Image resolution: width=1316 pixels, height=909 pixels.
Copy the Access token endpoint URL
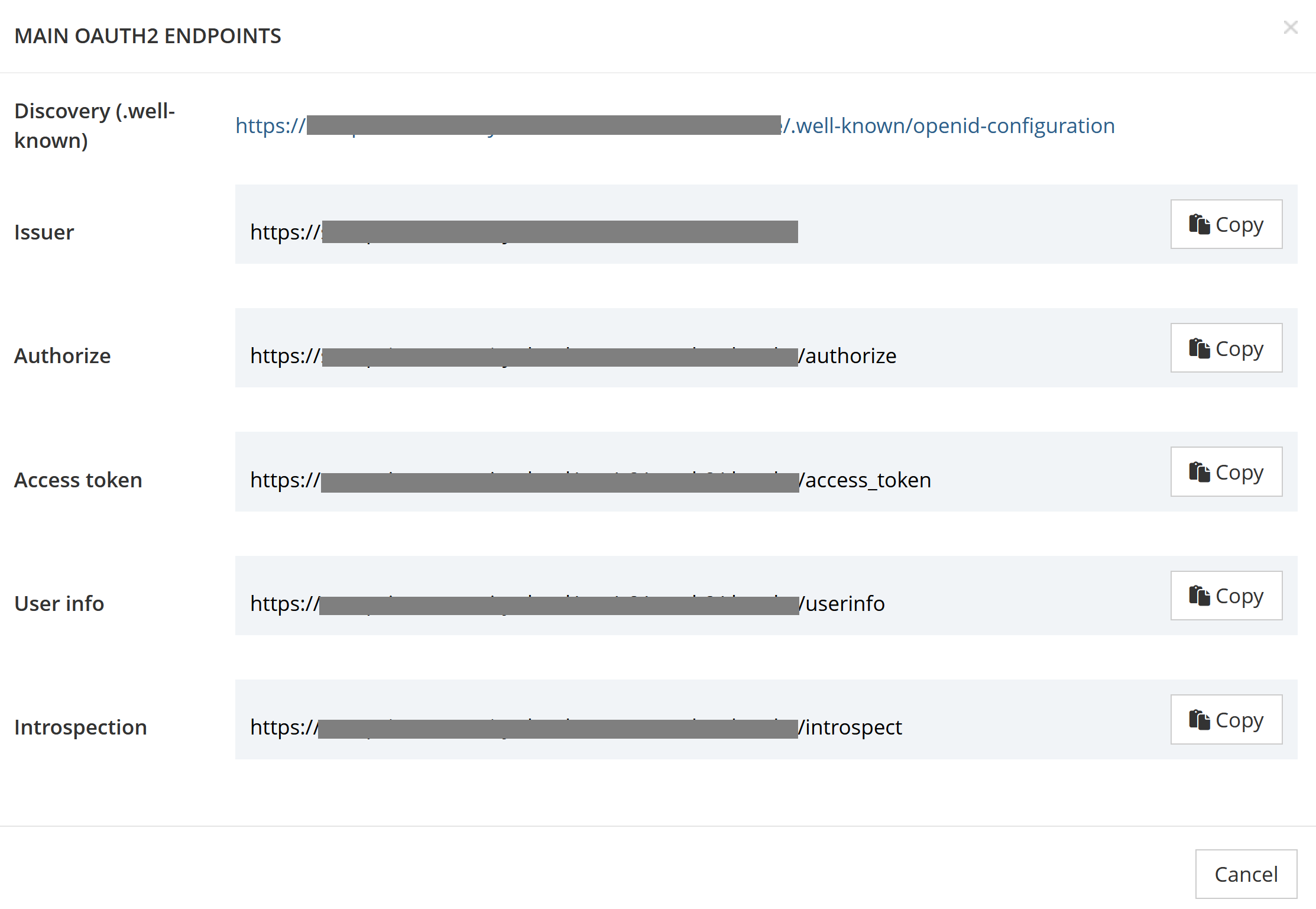point(1226,471)
